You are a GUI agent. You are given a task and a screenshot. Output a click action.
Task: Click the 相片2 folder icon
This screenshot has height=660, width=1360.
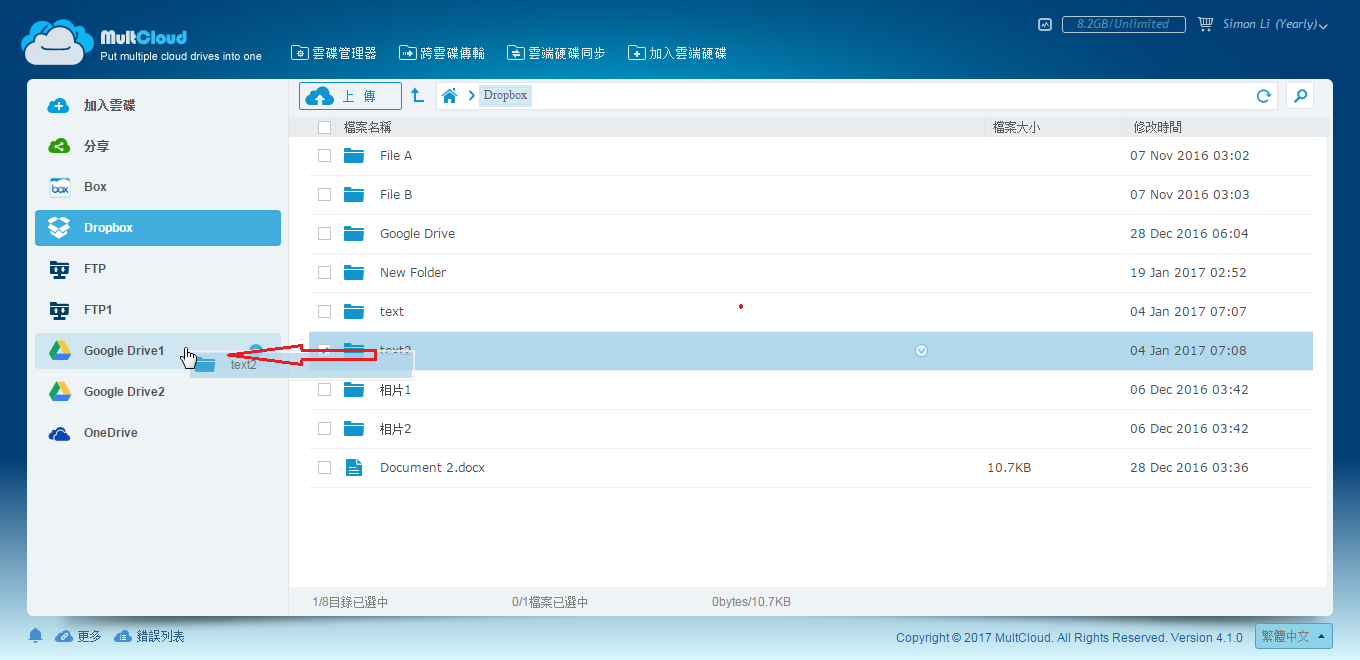pyautogui.click(x=354, y=428)
